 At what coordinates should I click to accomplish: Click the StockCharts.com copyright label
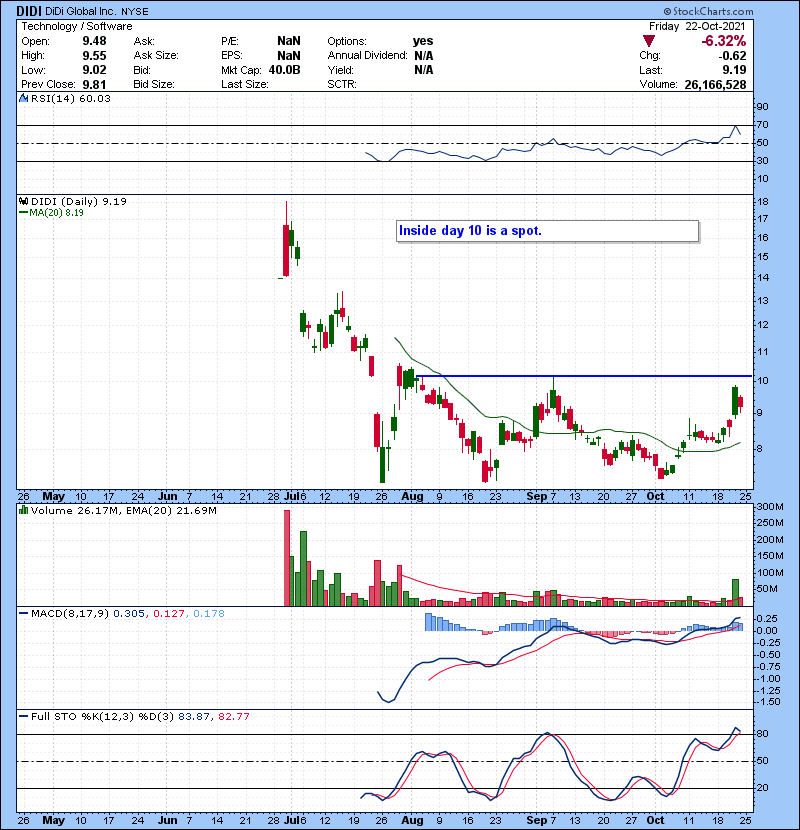pyautogui.click(x=708, y=12)
